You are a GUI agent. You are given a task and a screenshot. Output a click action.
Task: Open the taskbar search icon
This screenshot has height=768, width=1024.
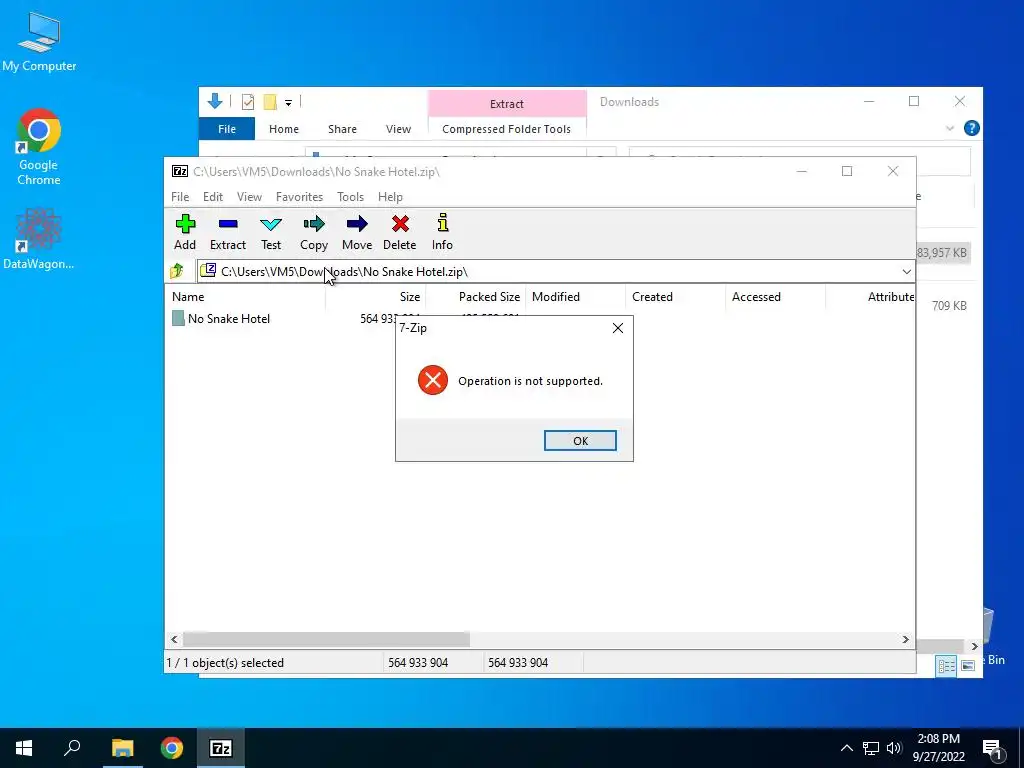coord(72,748)
